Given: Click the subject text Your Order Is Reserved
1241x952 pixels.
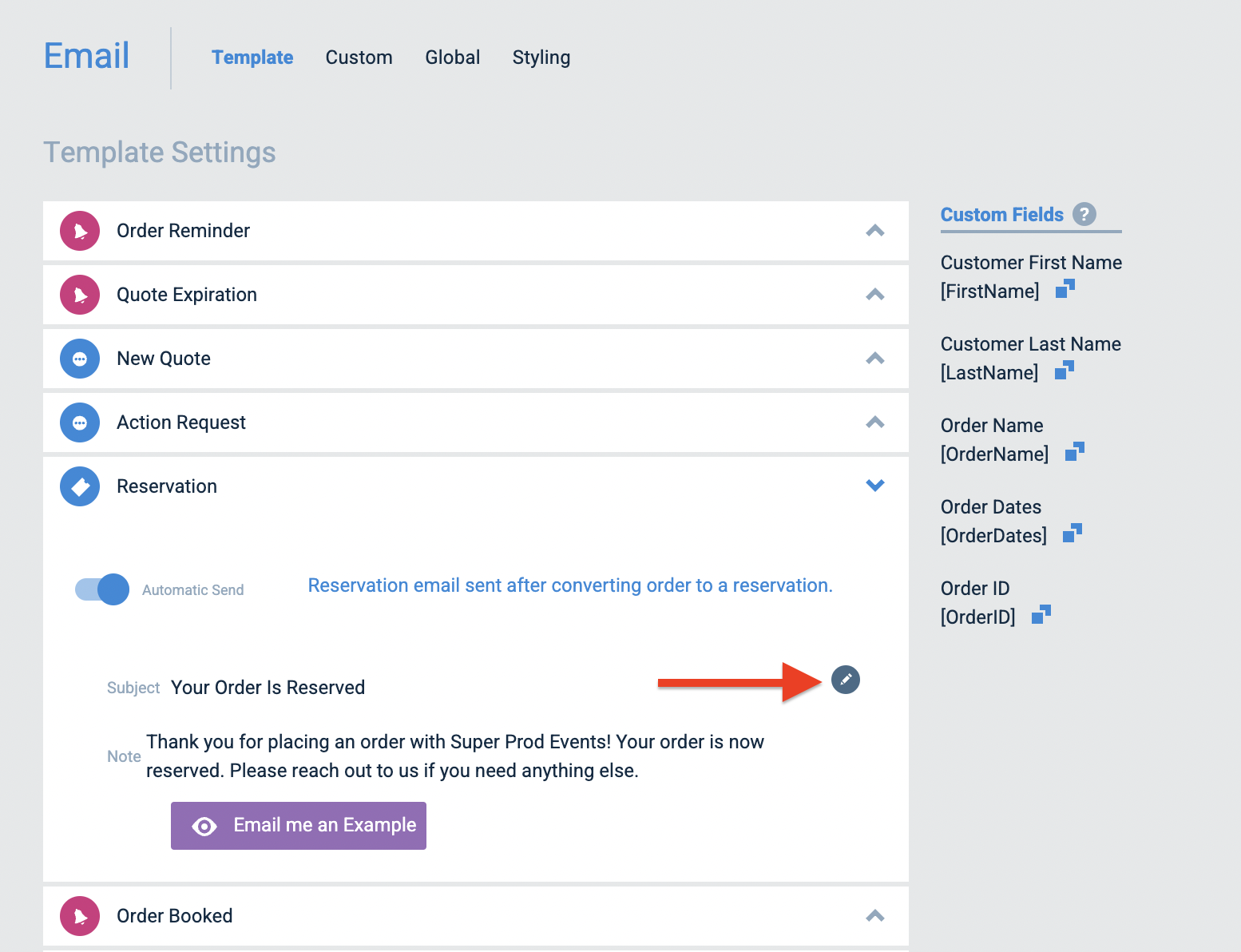Looking at the screenshot, I should point(268,687).
